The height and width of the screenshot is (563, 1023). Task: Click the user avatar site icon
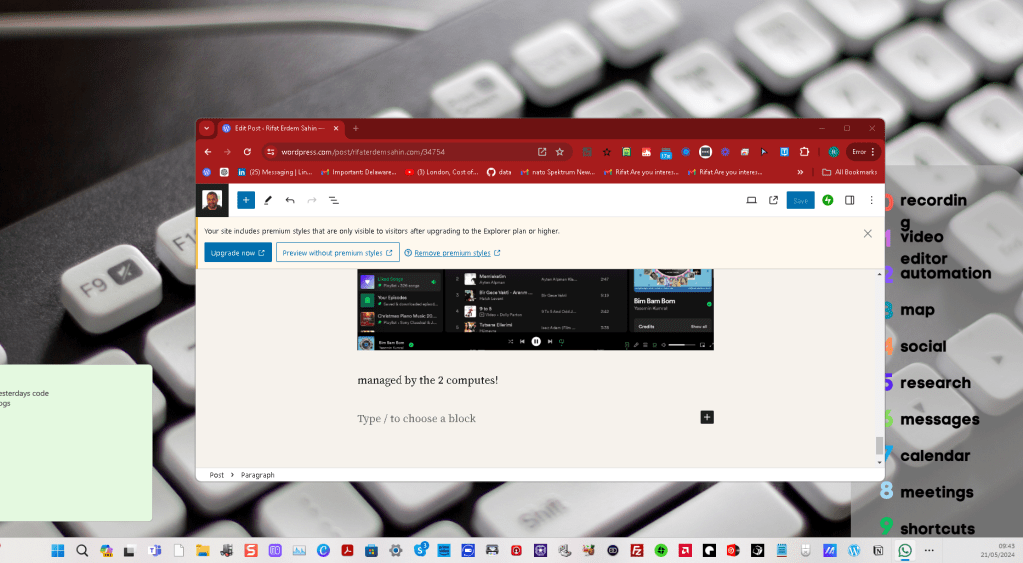pos(212,200)
